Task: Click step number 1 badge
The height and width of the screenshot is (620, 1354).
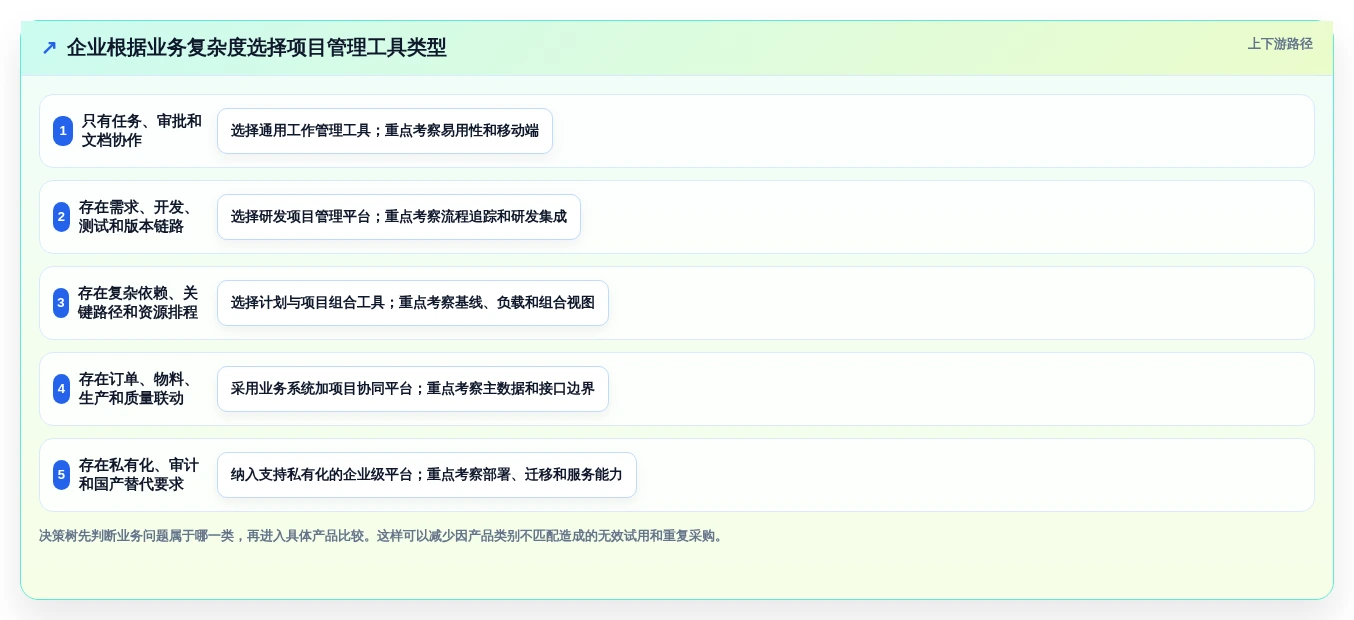Action: [x=63, y=131]
